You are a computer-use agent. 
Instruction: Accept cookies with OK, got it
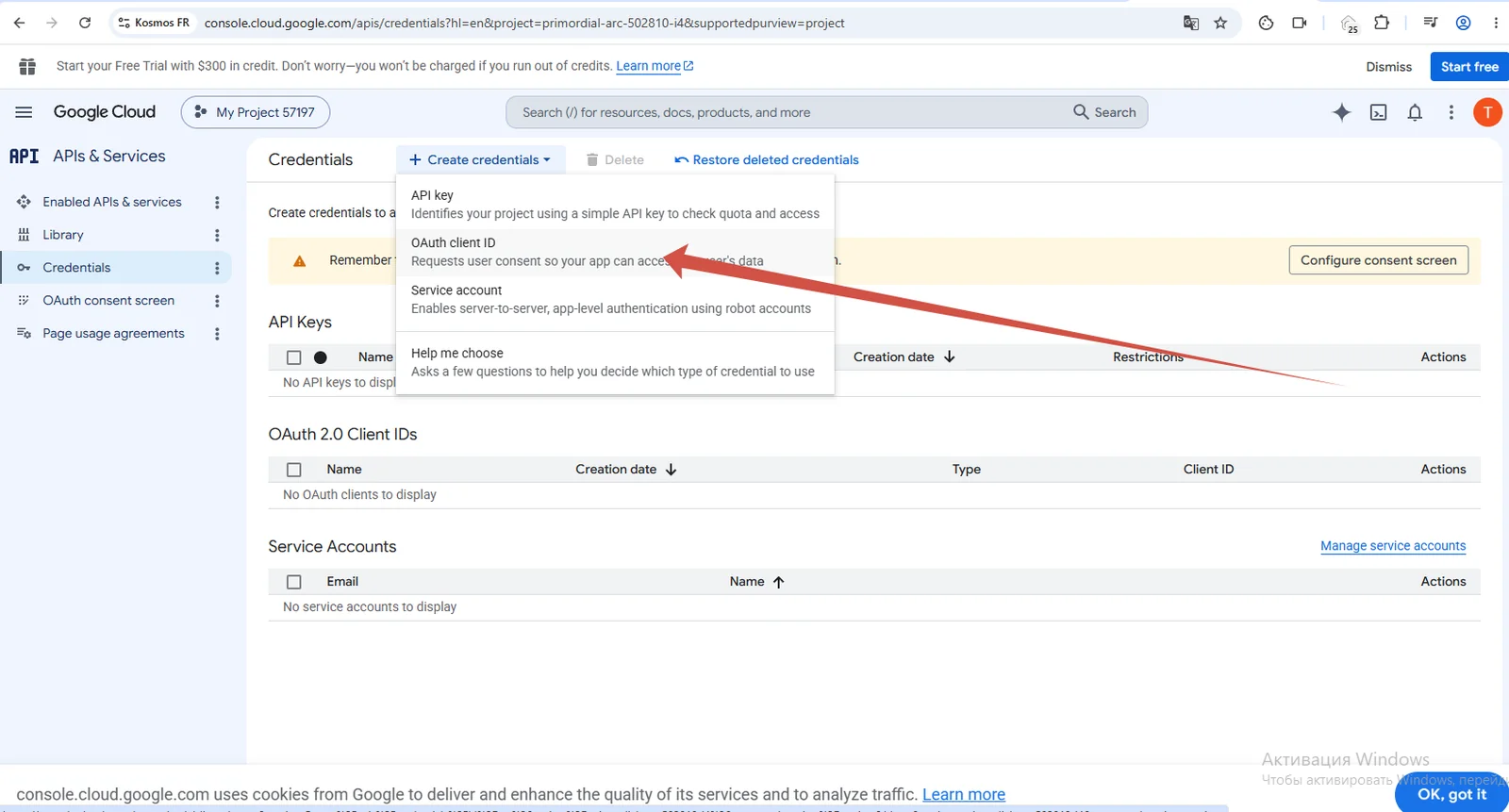click(1451, 794)
